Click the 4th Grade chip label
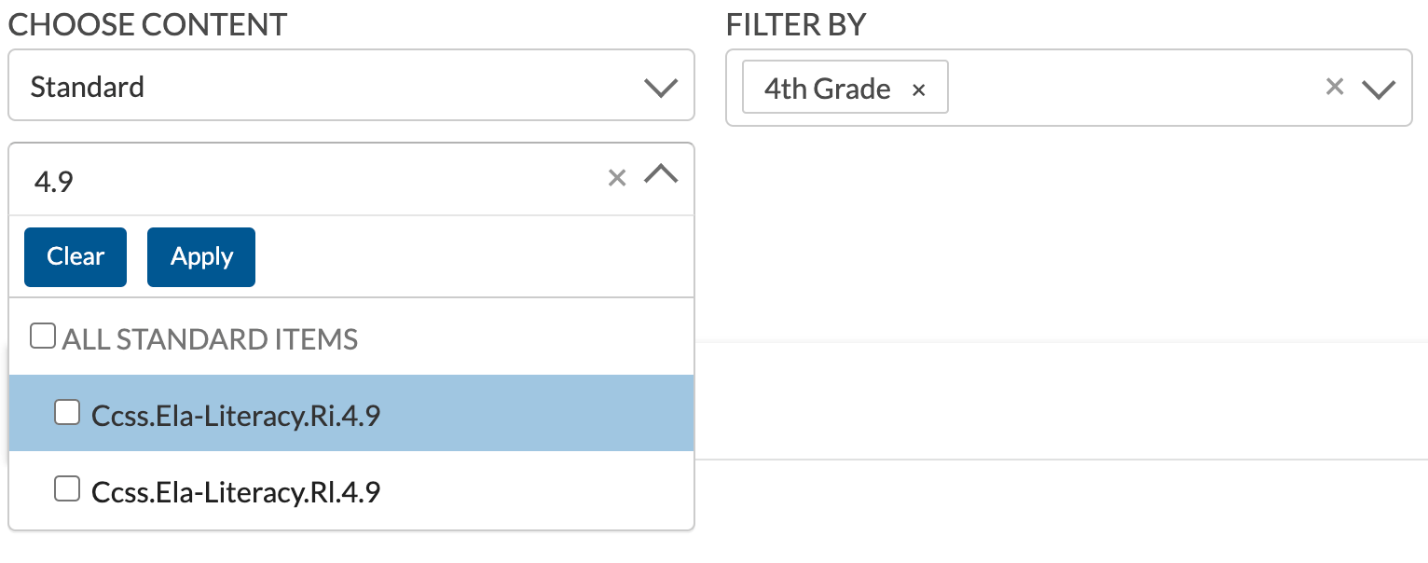Viewport: 1428px width, 563px height. click(x=827, y=89)
